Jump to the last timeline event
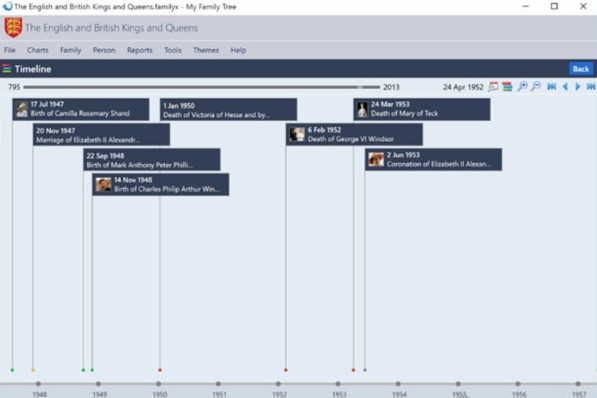This screenshot has width=597, height=398. (x=591, y=87)
